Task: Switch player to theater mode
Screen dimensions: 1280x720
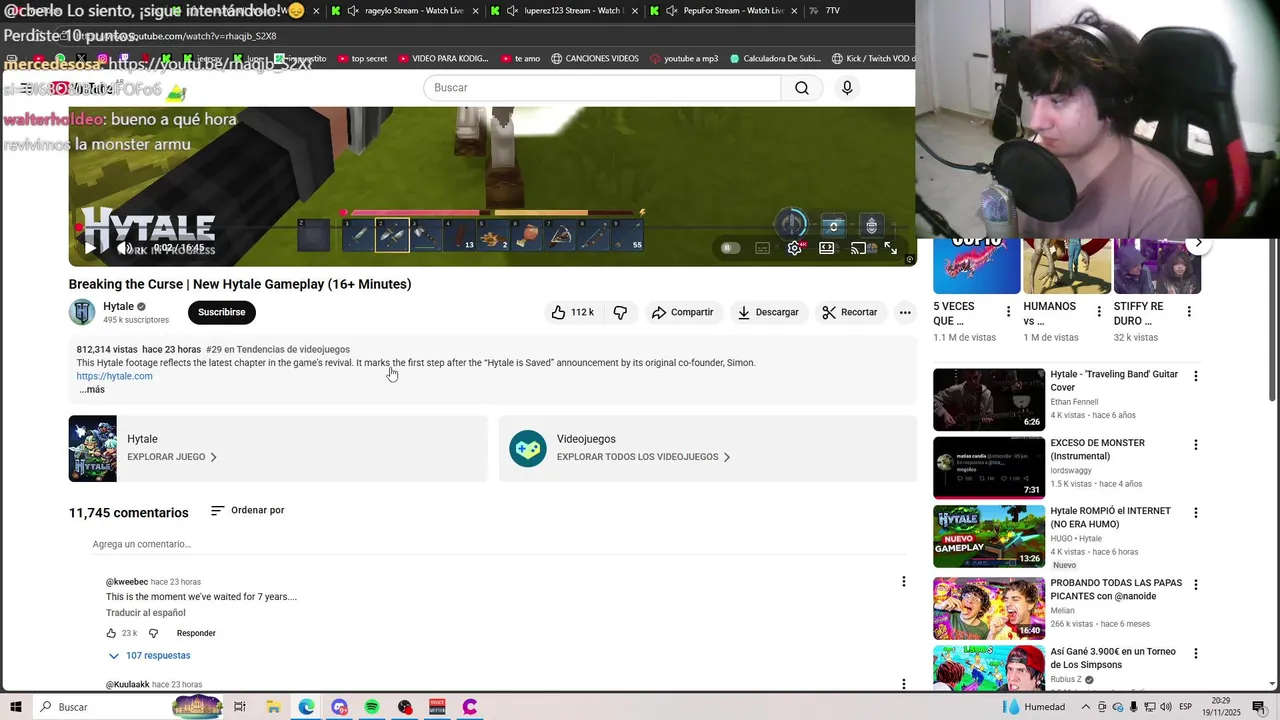Action: pos(827,248)
